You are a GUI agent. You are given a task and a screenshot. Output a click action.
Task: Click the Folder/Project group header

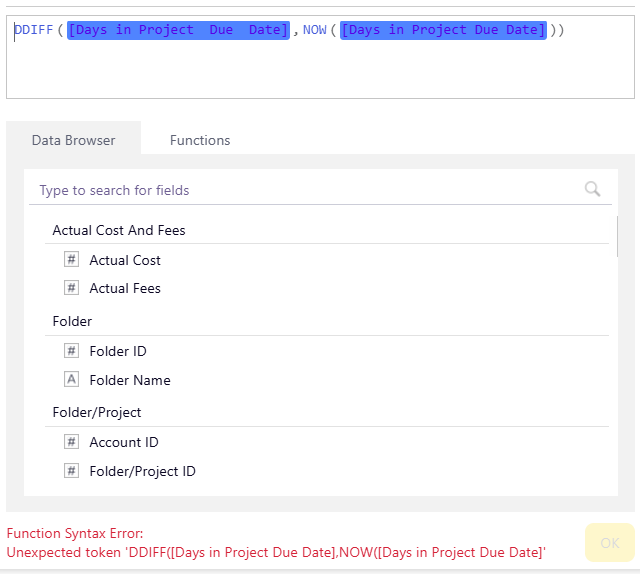click(x=97, y=412)
